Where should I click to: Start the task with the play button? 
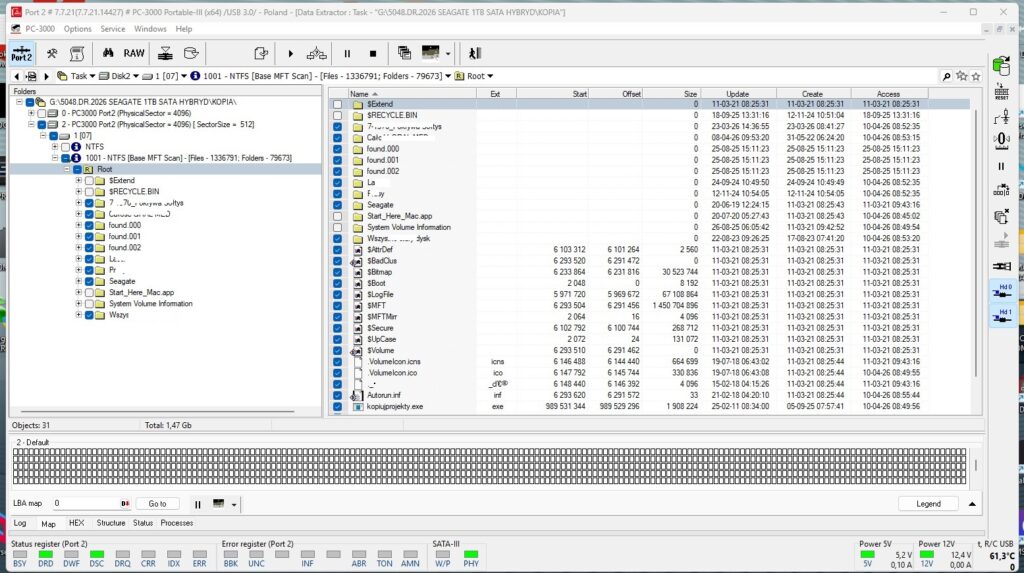(291, 54)
